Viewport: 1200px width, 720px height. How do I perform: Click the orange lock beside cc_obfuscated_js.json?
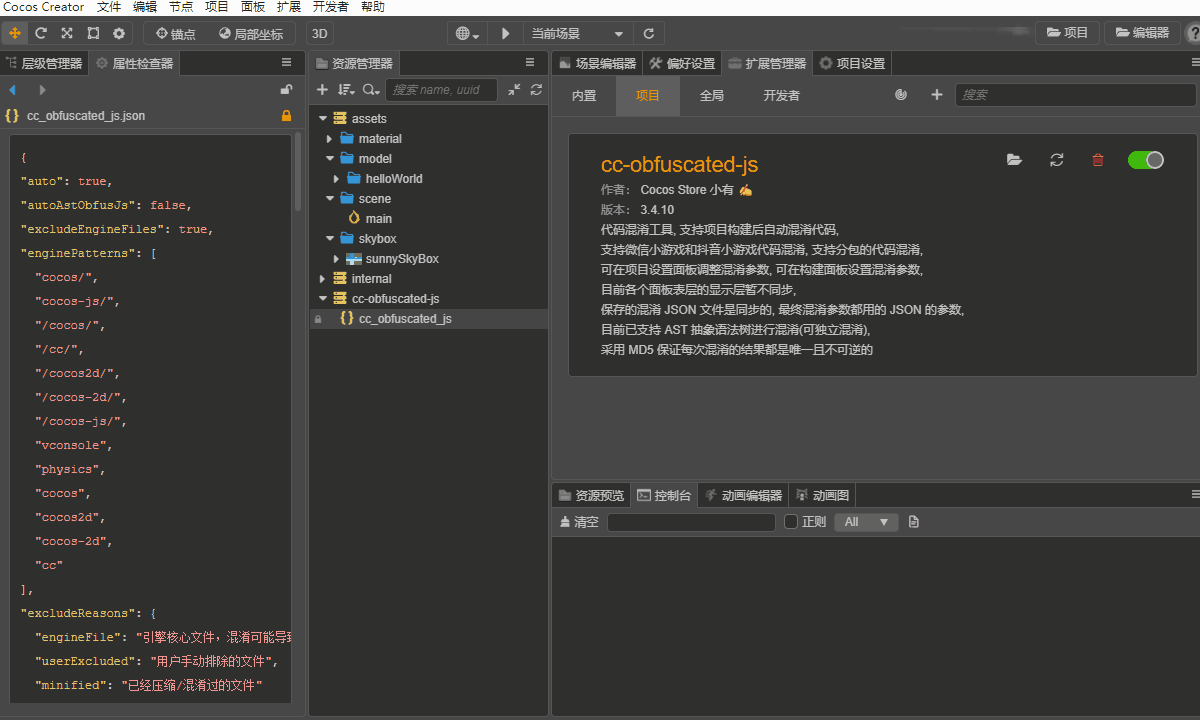[286, 116]
